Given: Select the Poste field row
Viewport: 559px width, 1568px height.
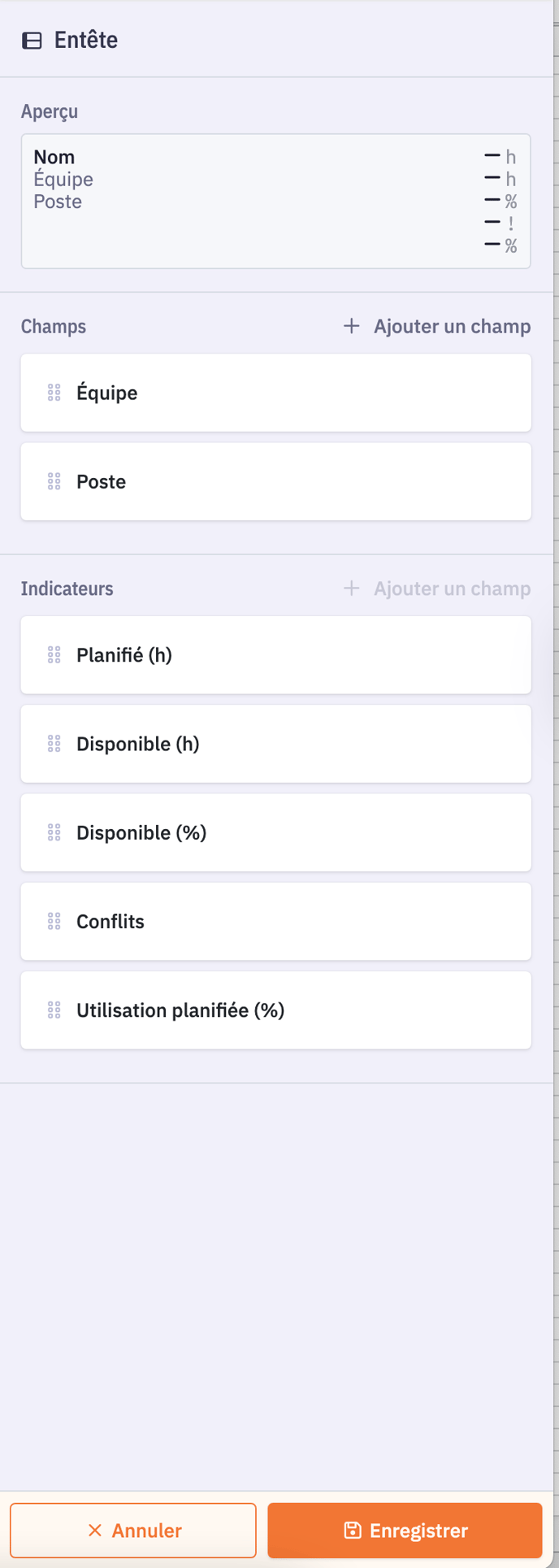Looking at the screenshot, I should click(276, 481).
